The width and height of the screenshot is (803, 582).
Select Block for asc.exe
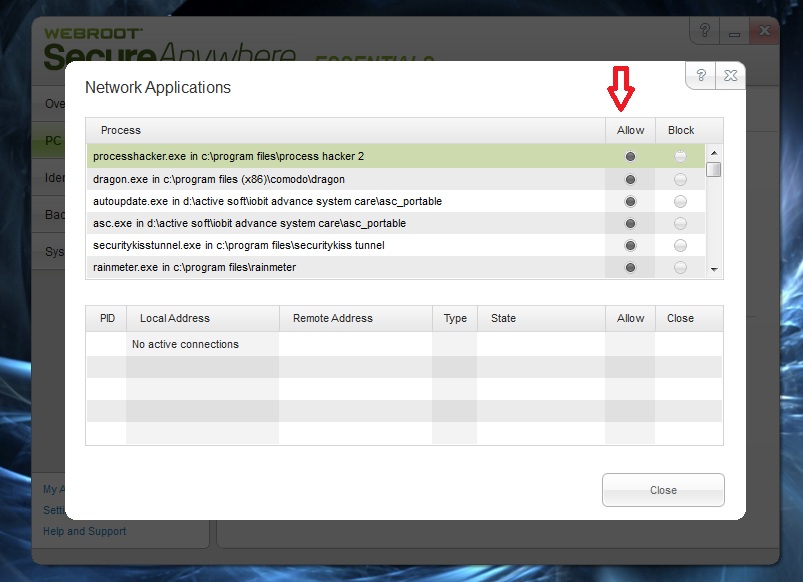680,223
